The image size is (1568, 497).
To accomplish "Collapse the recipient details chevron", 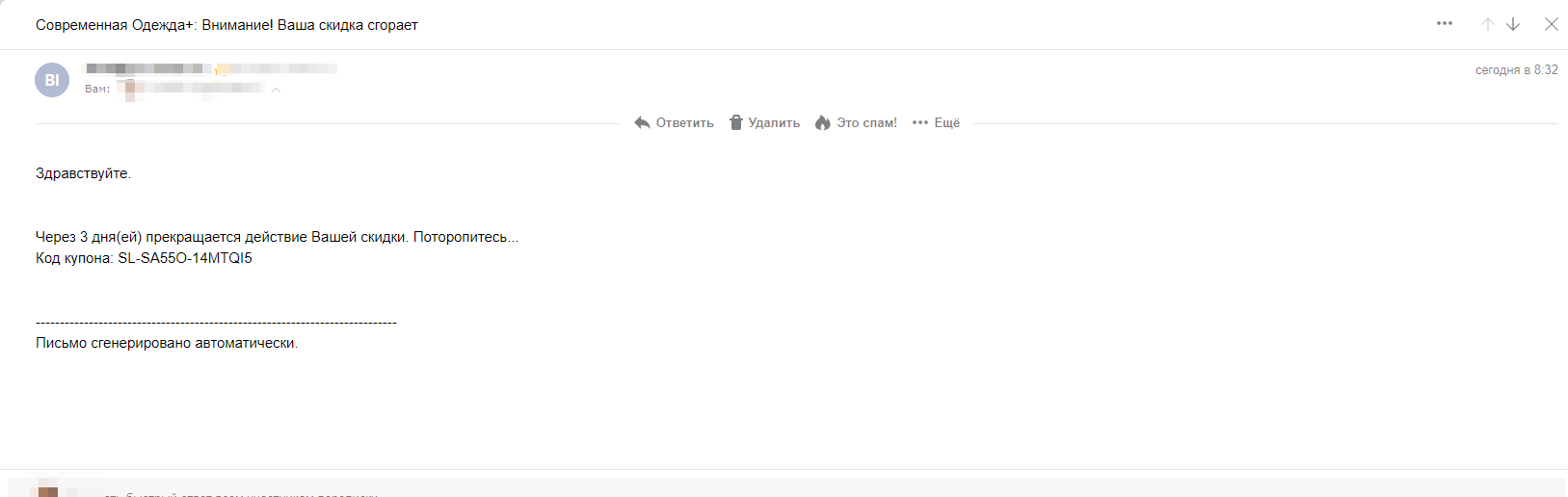I will [276, 90].
